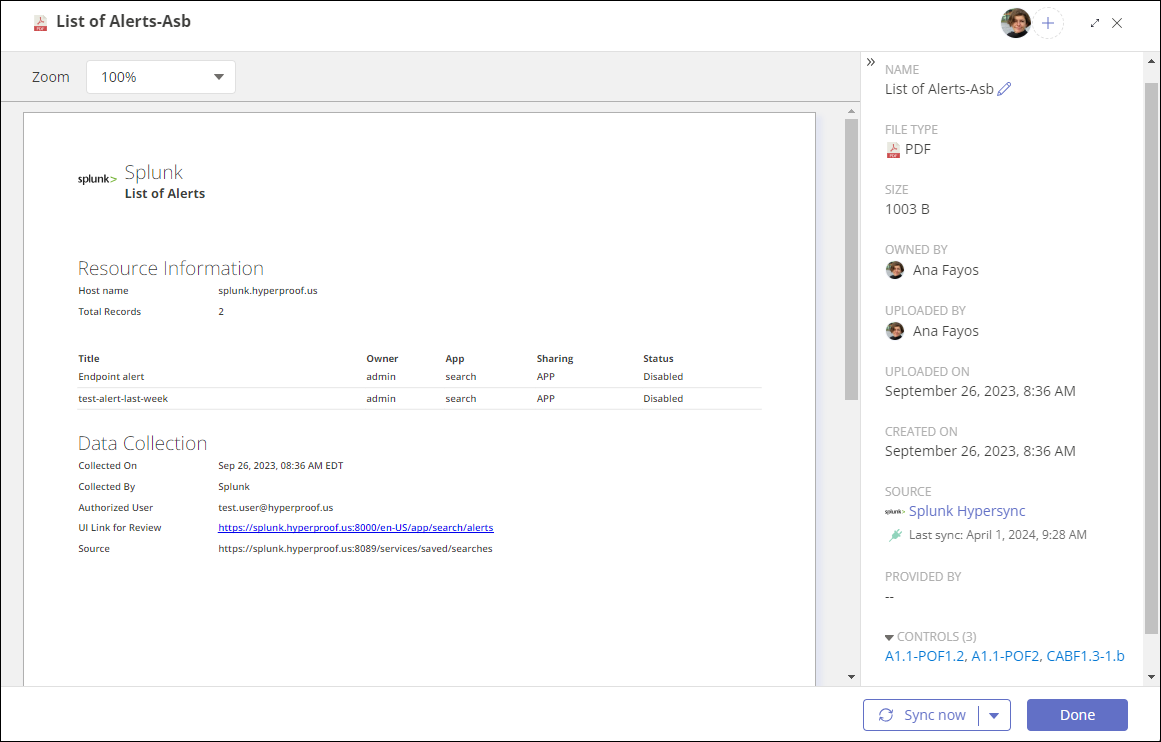Collapse the details side panel
The image size is (1161, 742).
[871, 62]
